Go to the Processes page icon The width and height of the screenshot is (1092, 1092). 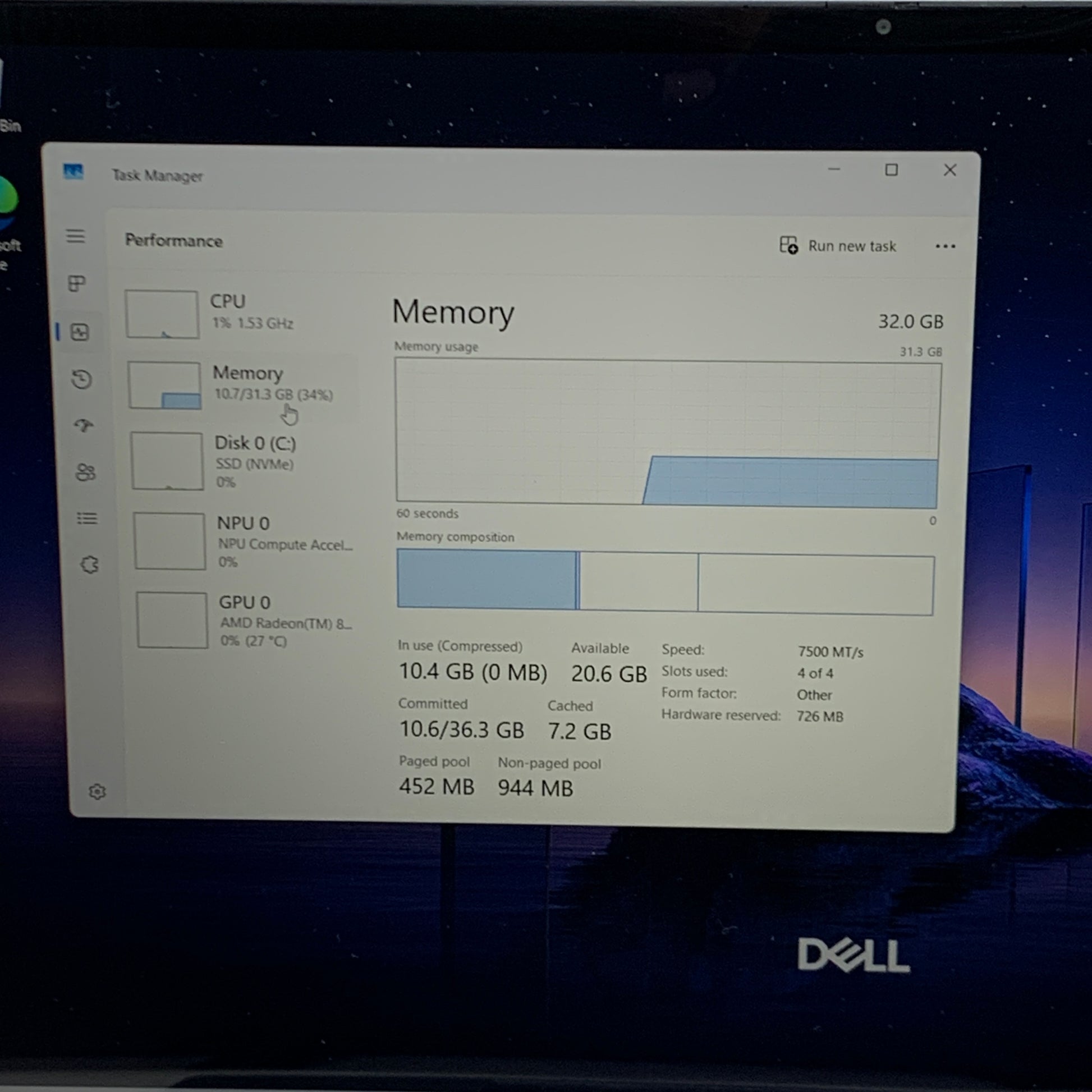point(77,283)
